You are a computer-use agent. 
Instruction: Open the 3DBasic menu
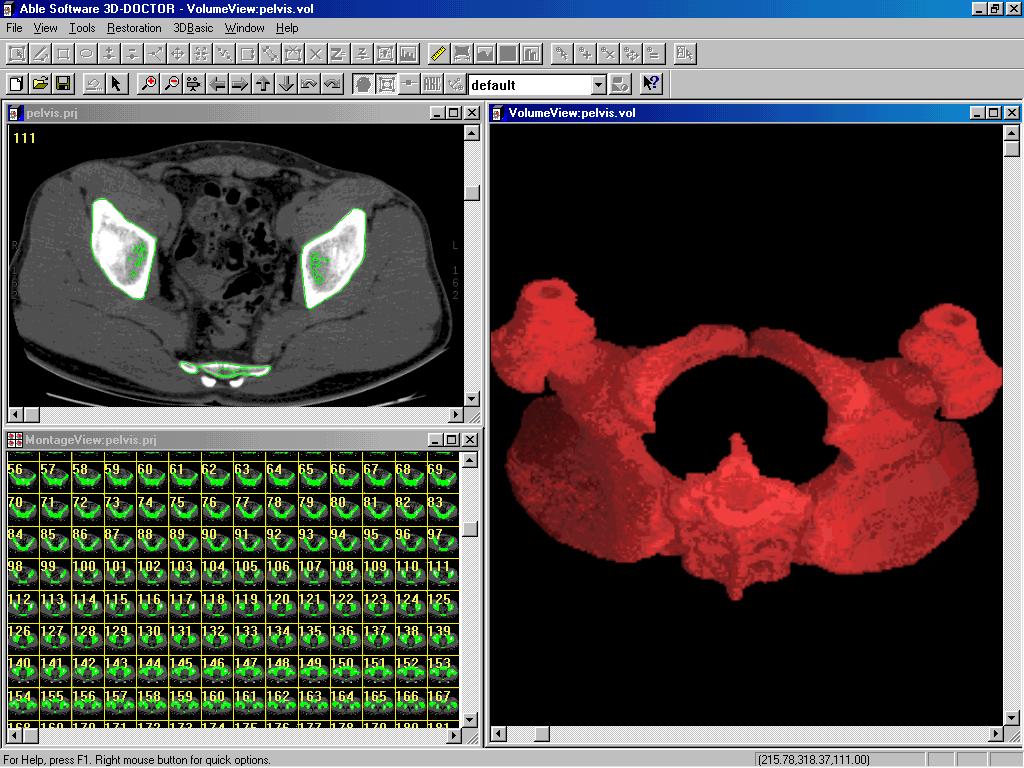pos(193,28)
